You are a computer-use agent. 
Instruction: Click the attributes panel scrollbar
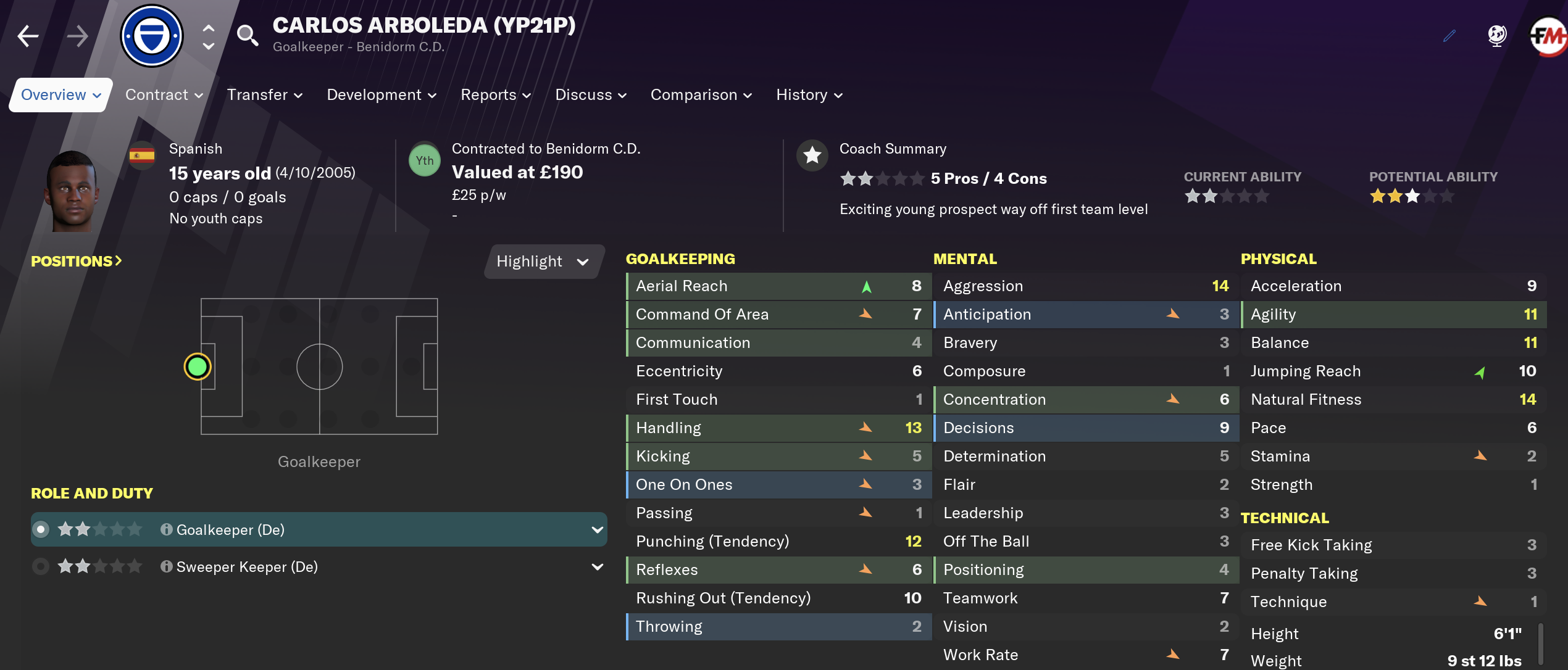(x=1541, y=644)
